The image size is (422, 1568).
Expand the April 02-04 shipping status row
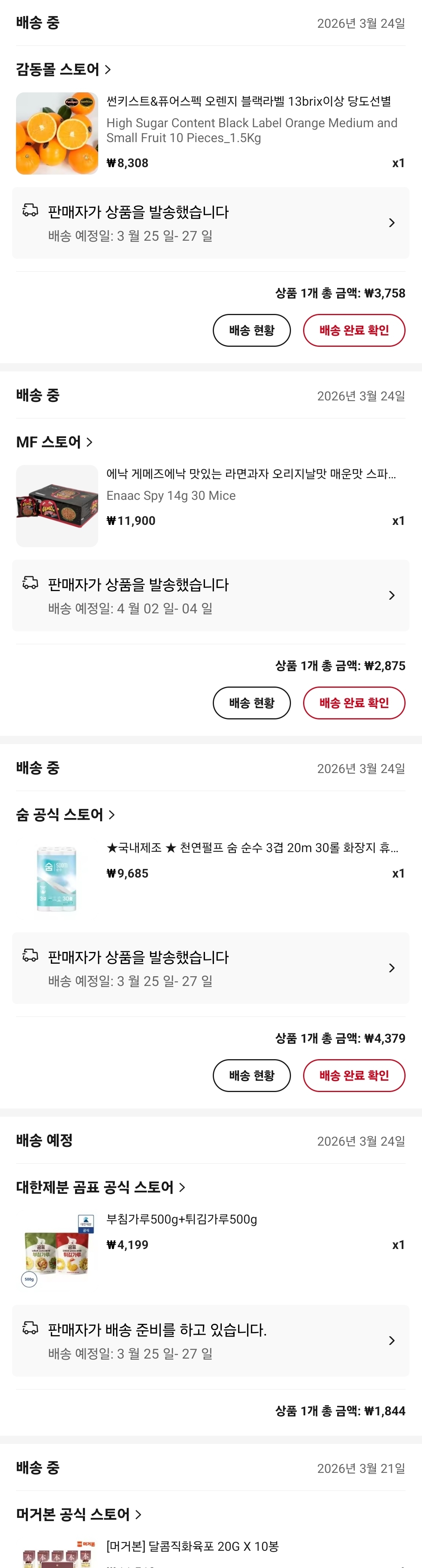391,595
